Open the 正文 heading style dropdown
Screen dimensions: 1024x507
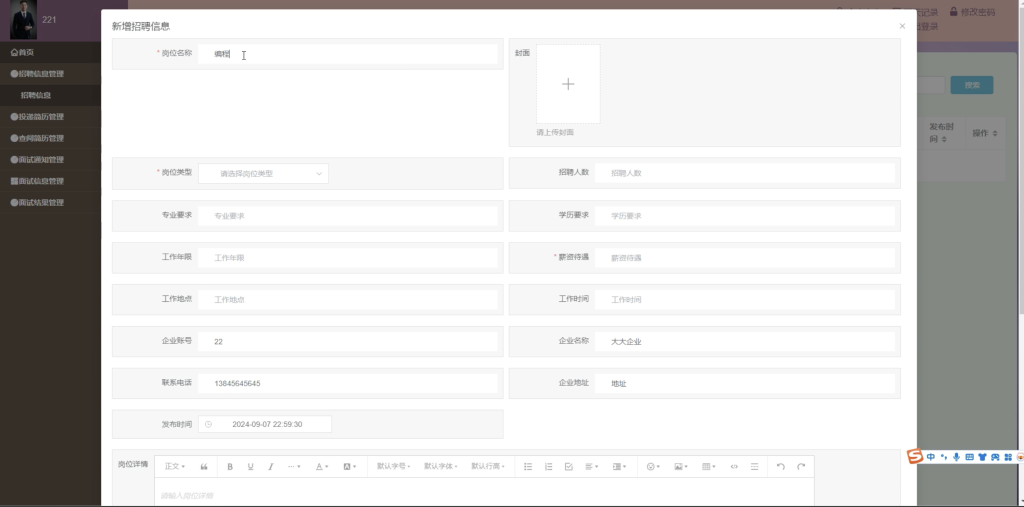(x=174, y=466)
